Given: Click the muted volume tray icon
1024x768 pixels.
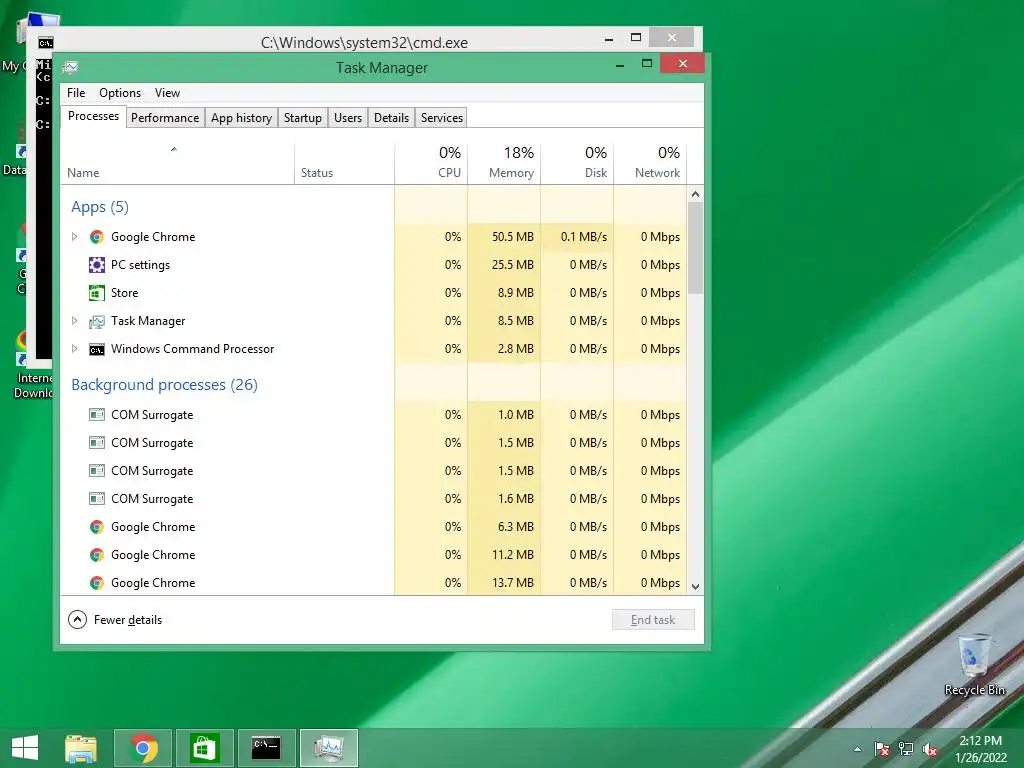Looking at the screenshot, I should [x=930, y=749].
